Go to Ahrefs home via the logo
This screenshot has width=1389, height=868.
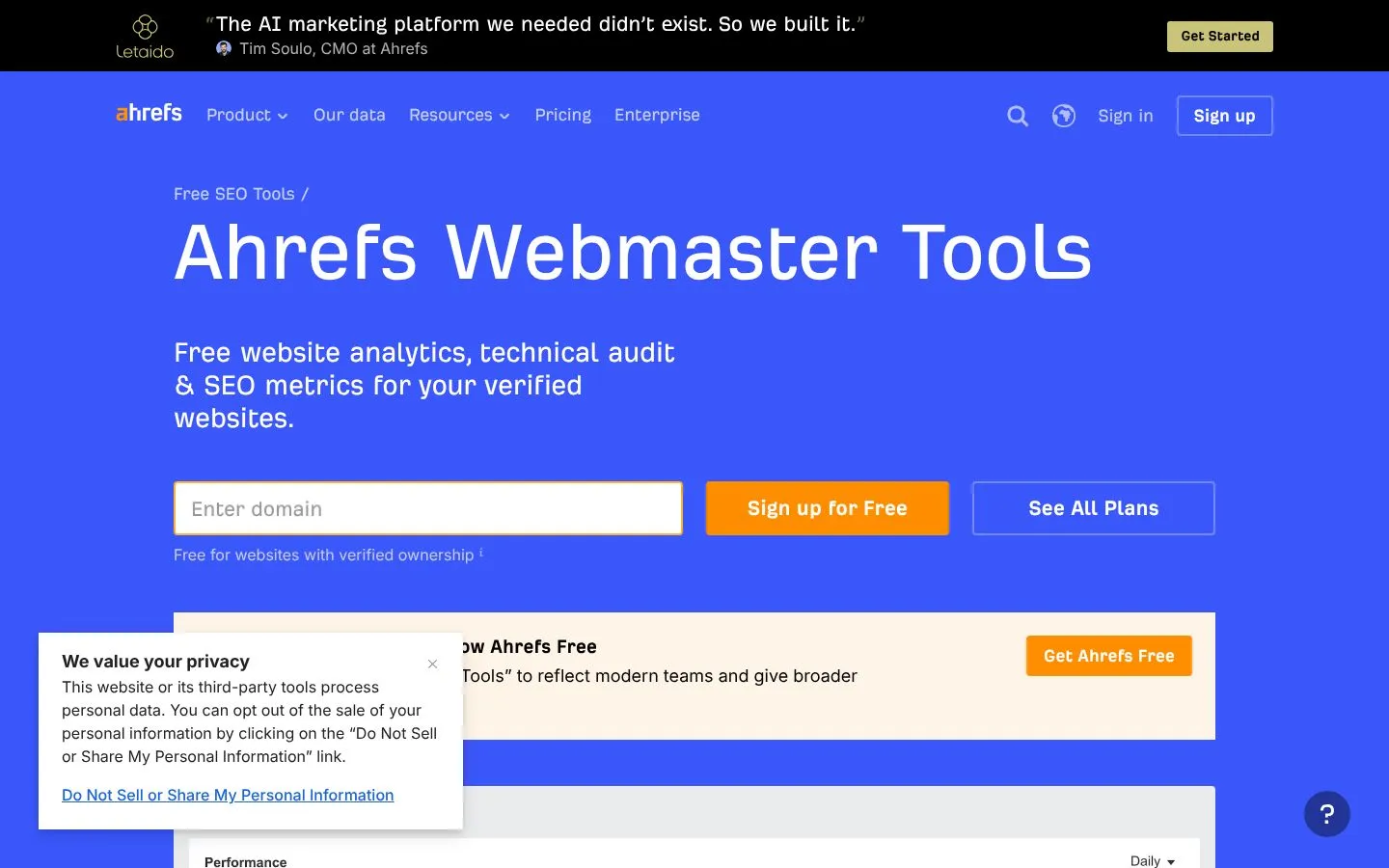click(x=149, y=114)
